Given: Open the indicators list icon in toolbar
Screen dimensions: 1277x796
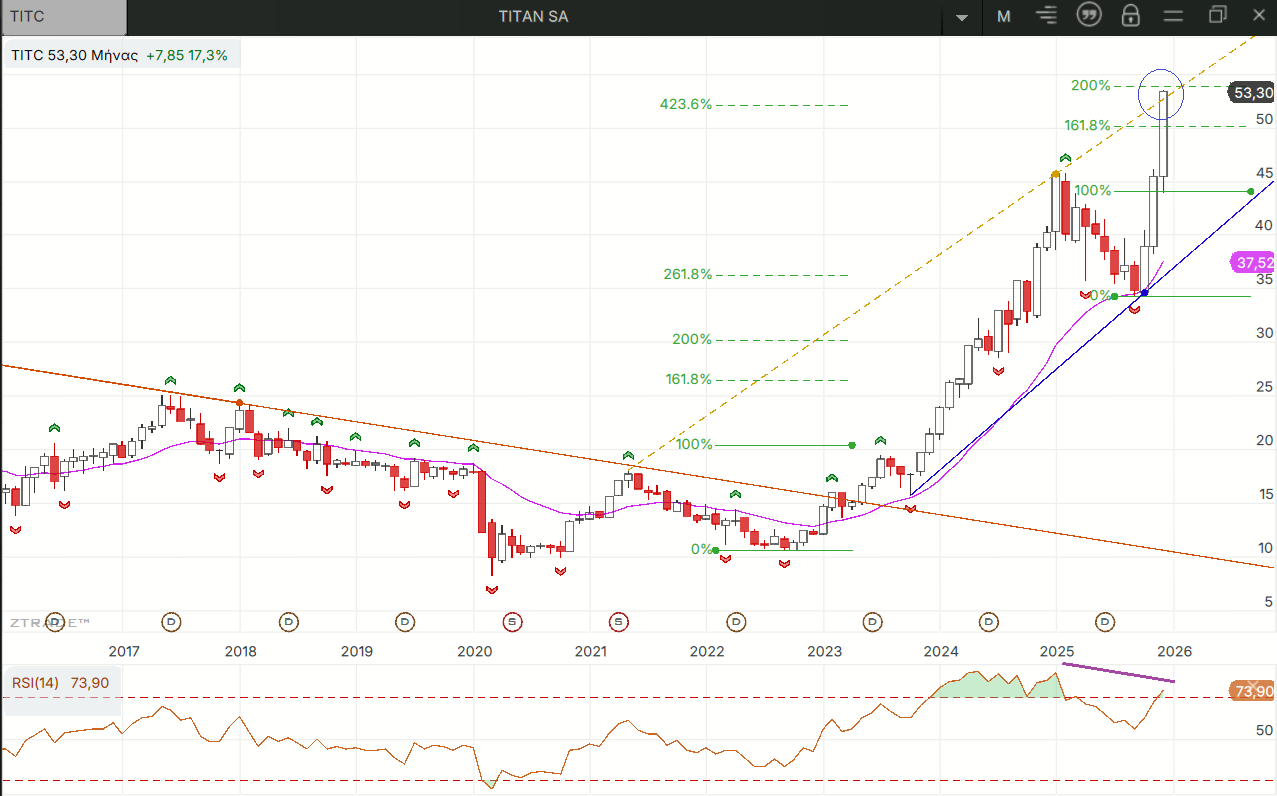Looking at the screenshot, I should pyautogui.click(x=1047, y=16).
